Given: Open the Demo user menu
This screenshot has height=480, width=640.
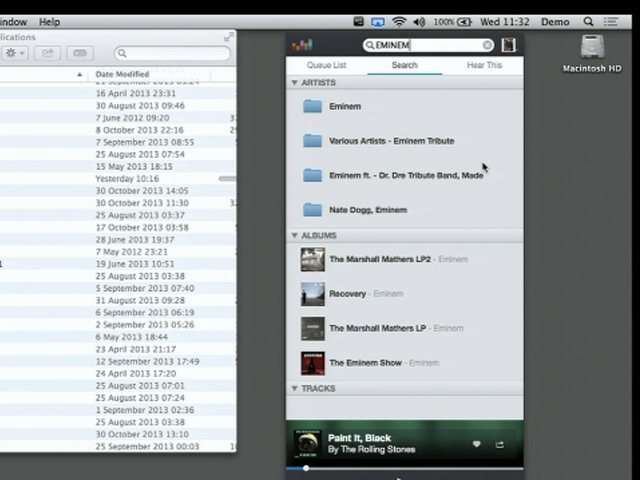Looking at the screenshot, I should point(555,22).
